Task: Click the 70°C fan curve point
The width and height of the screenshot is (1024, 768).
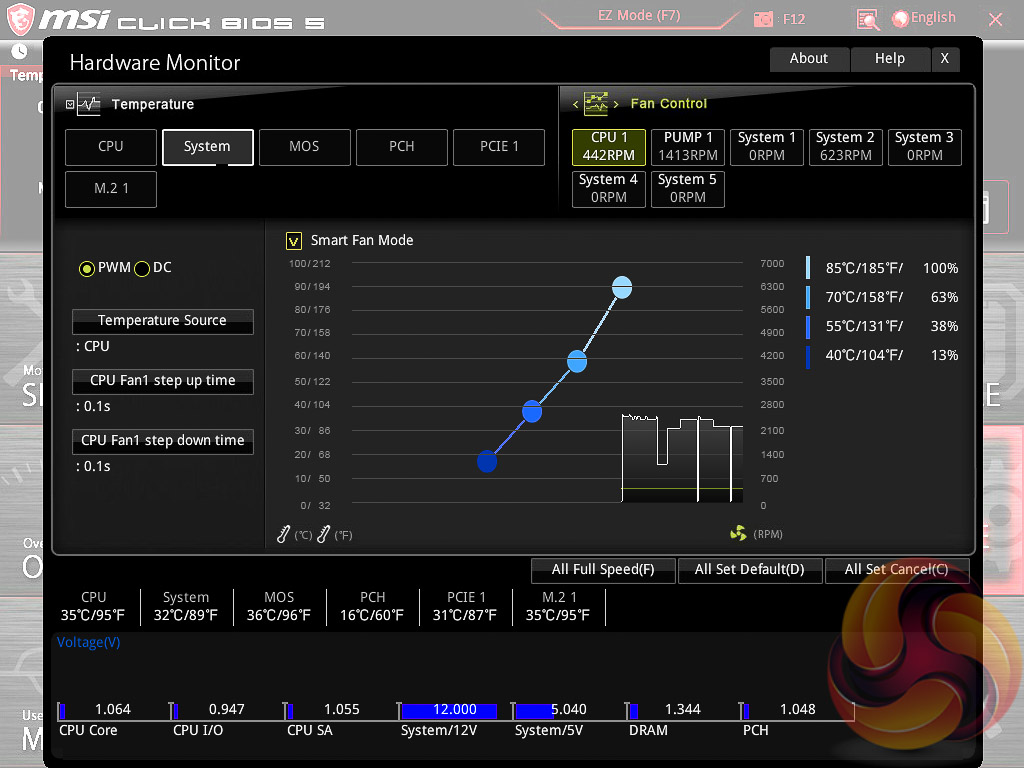Action: 577,361
